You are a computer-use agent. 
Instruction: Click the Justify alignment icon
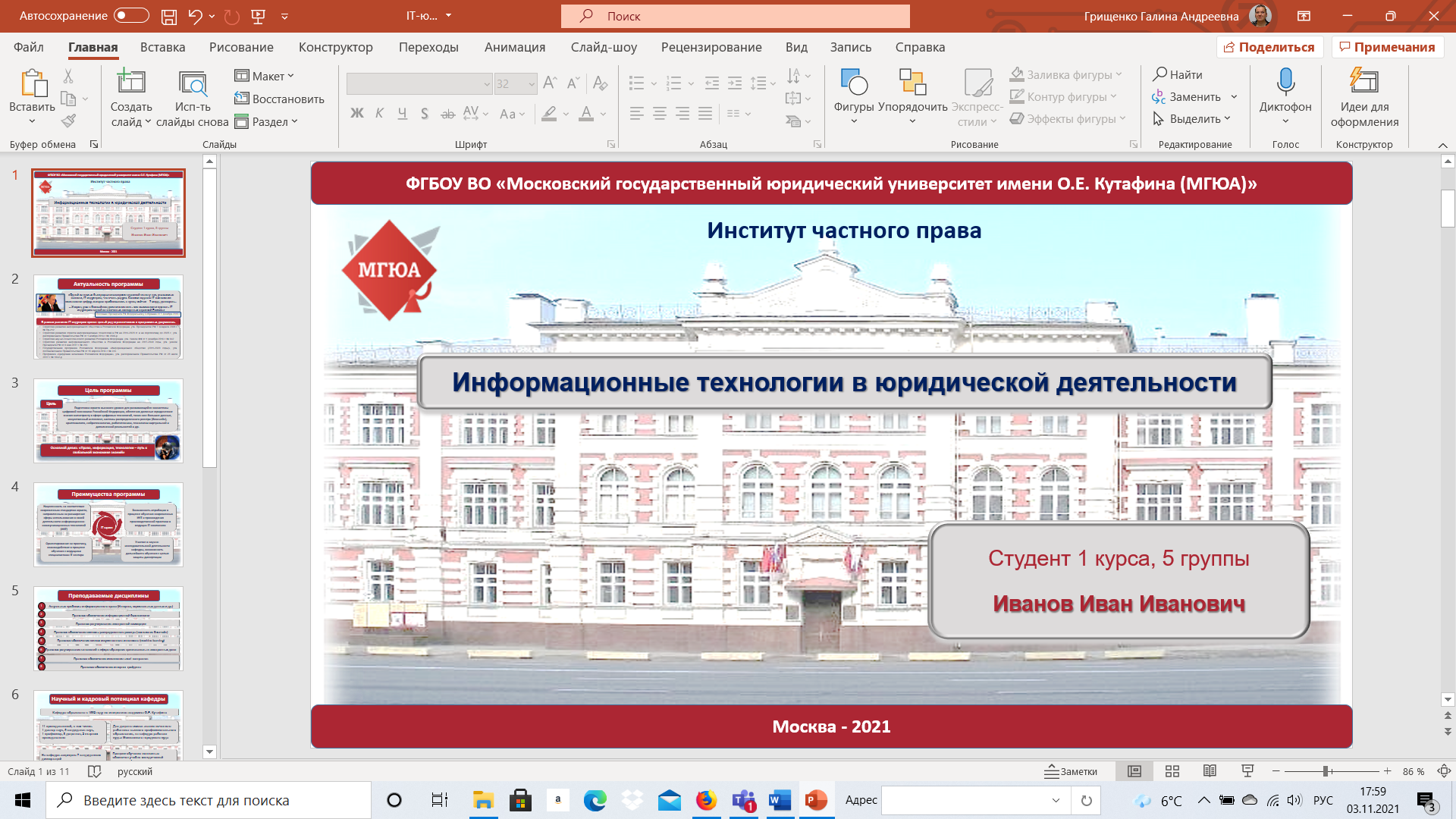click(x=705, y=114)
